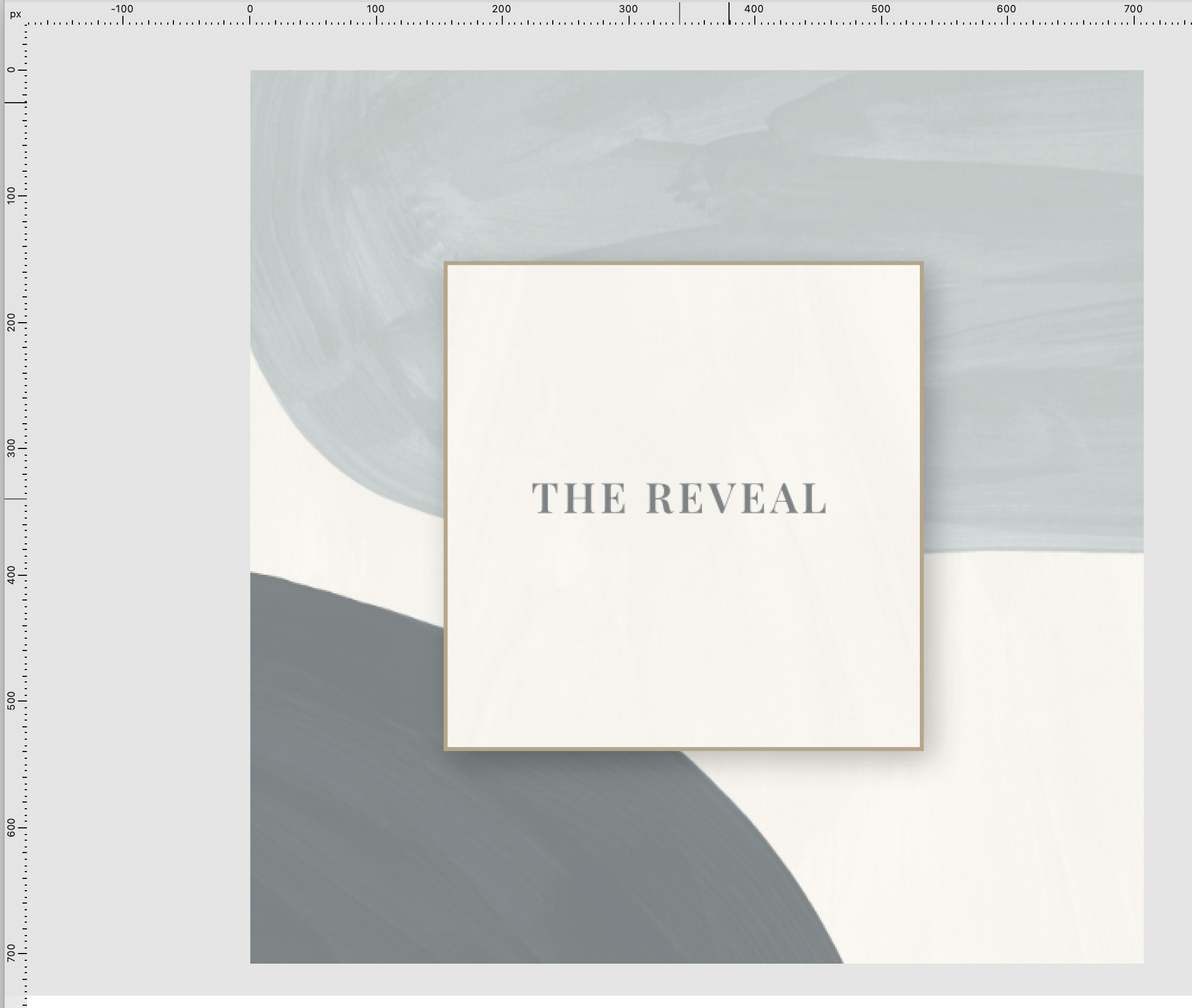Click the 700 label on vertical ruler
This screenshot has height=1008, width=1192.
11,952
